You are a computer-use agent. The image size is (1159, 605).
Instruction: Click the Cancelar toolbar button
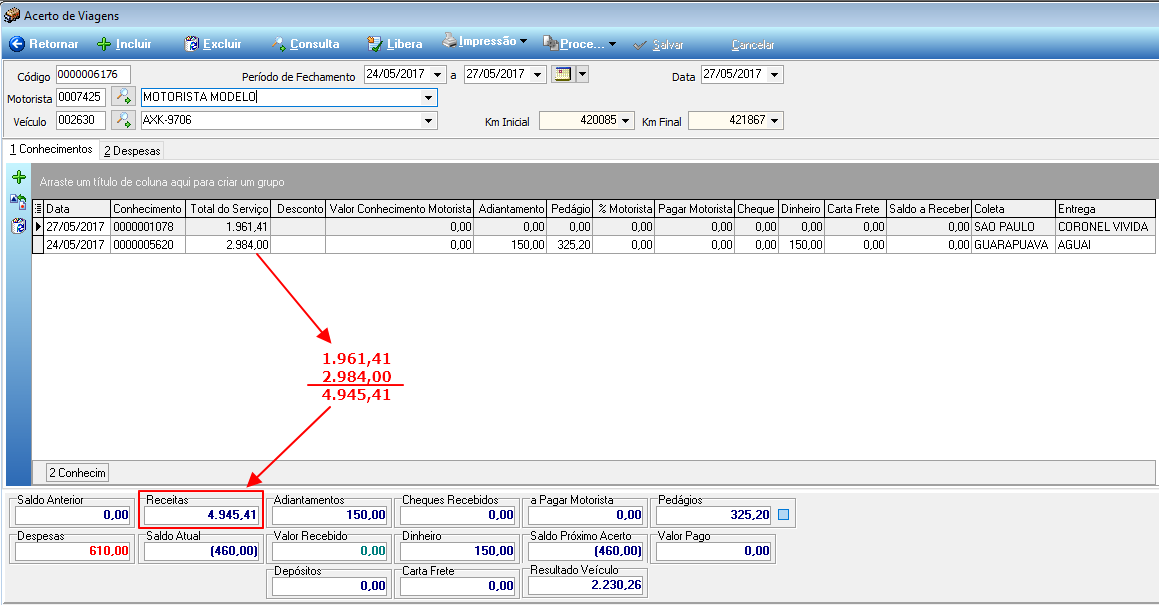point(753,45)
